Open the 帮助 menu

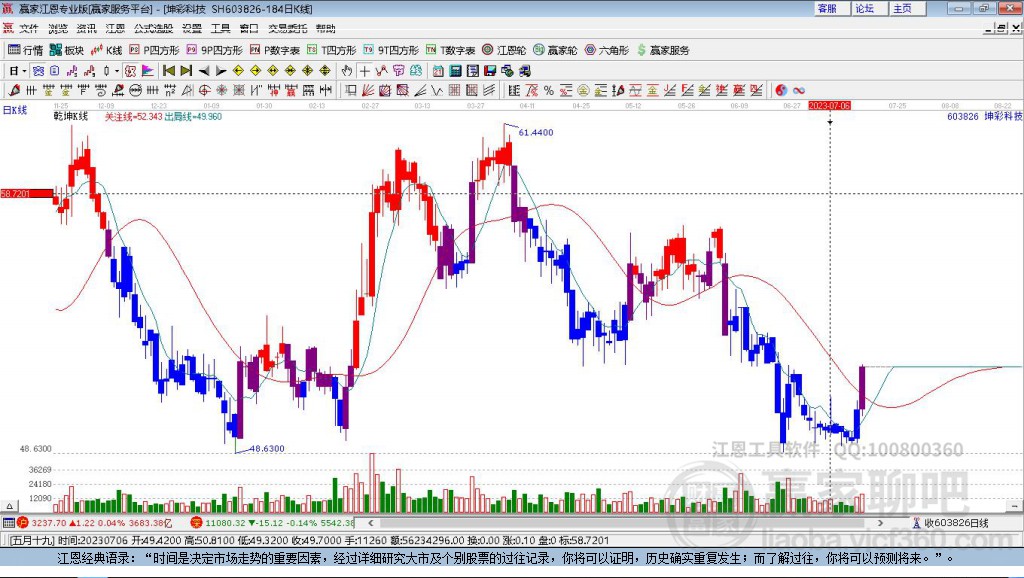(x=325, y=28)
